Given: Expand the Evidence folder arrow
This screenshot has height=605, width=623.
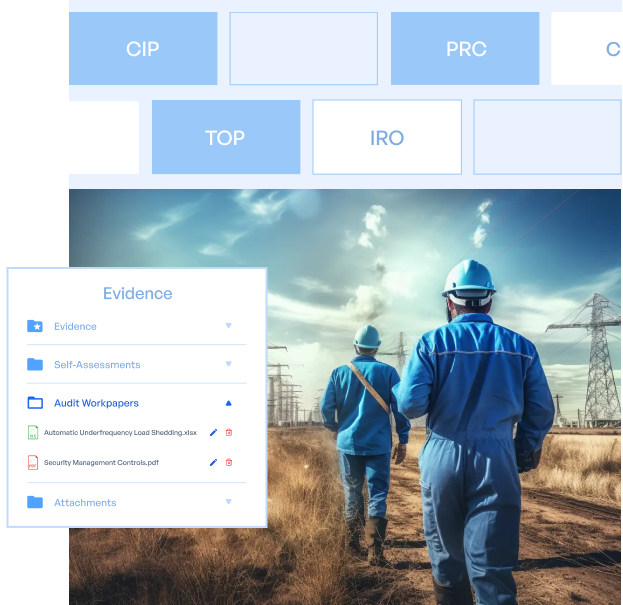Looking at the screenshot, I should click(228, 326).
